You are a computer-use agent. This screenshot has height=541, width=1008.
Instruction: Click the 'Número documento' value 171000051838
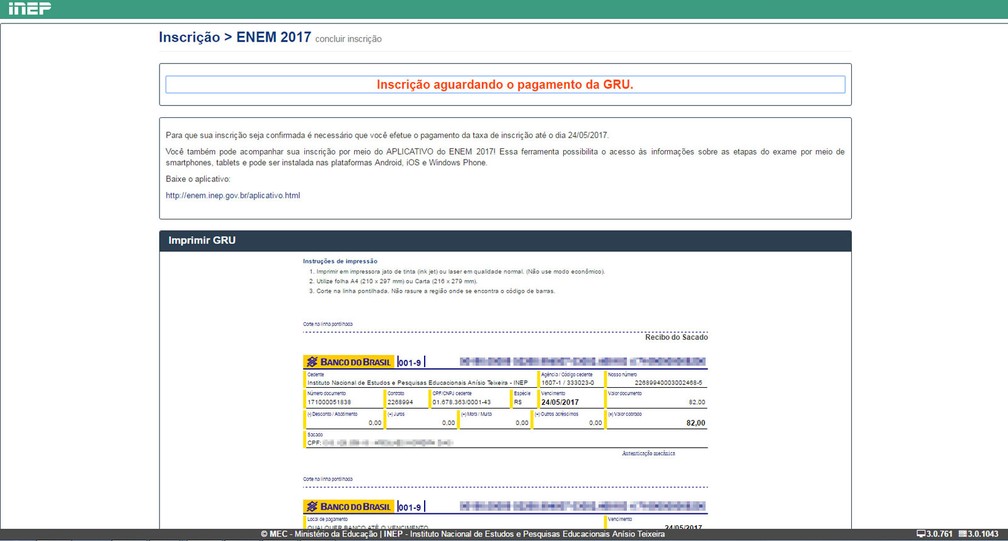[x=329, y=402]
